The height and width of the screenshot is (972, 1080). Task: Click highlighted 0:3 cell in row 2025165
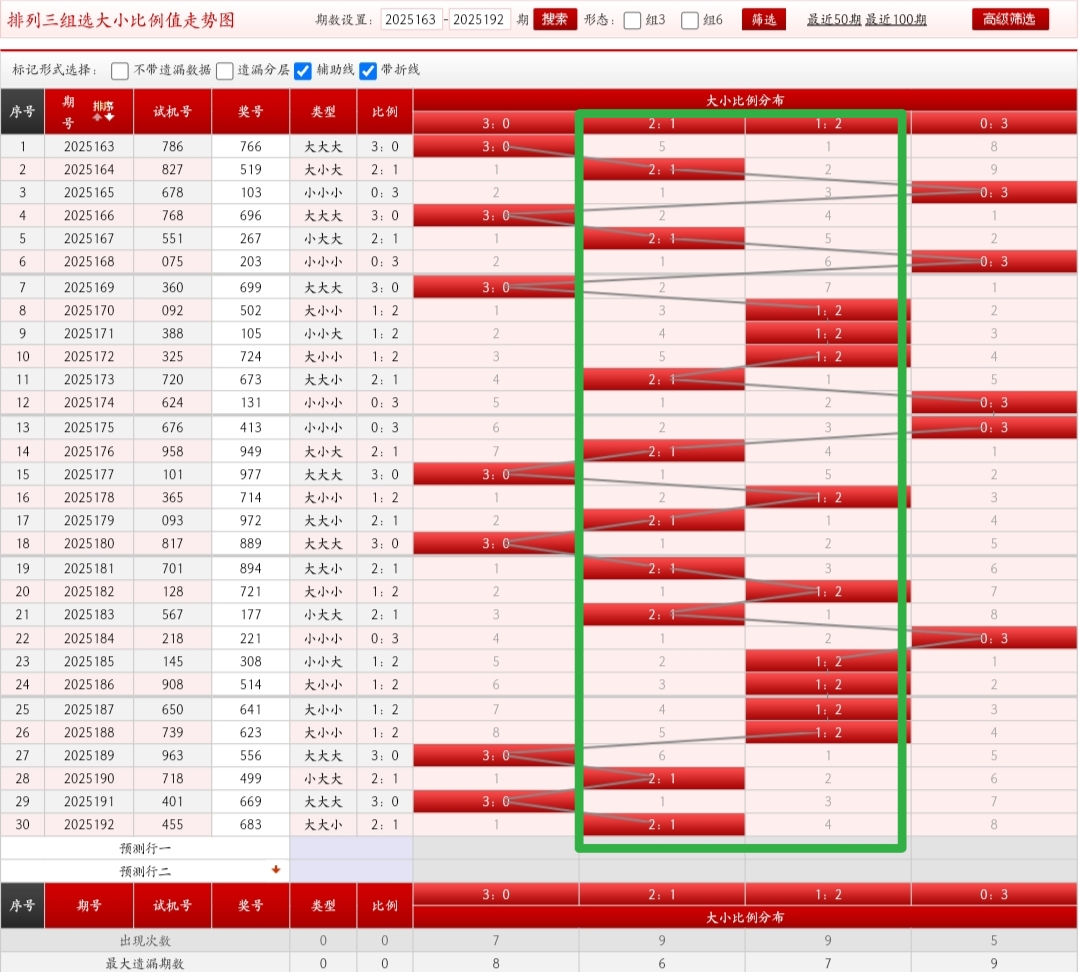point(994,192)
